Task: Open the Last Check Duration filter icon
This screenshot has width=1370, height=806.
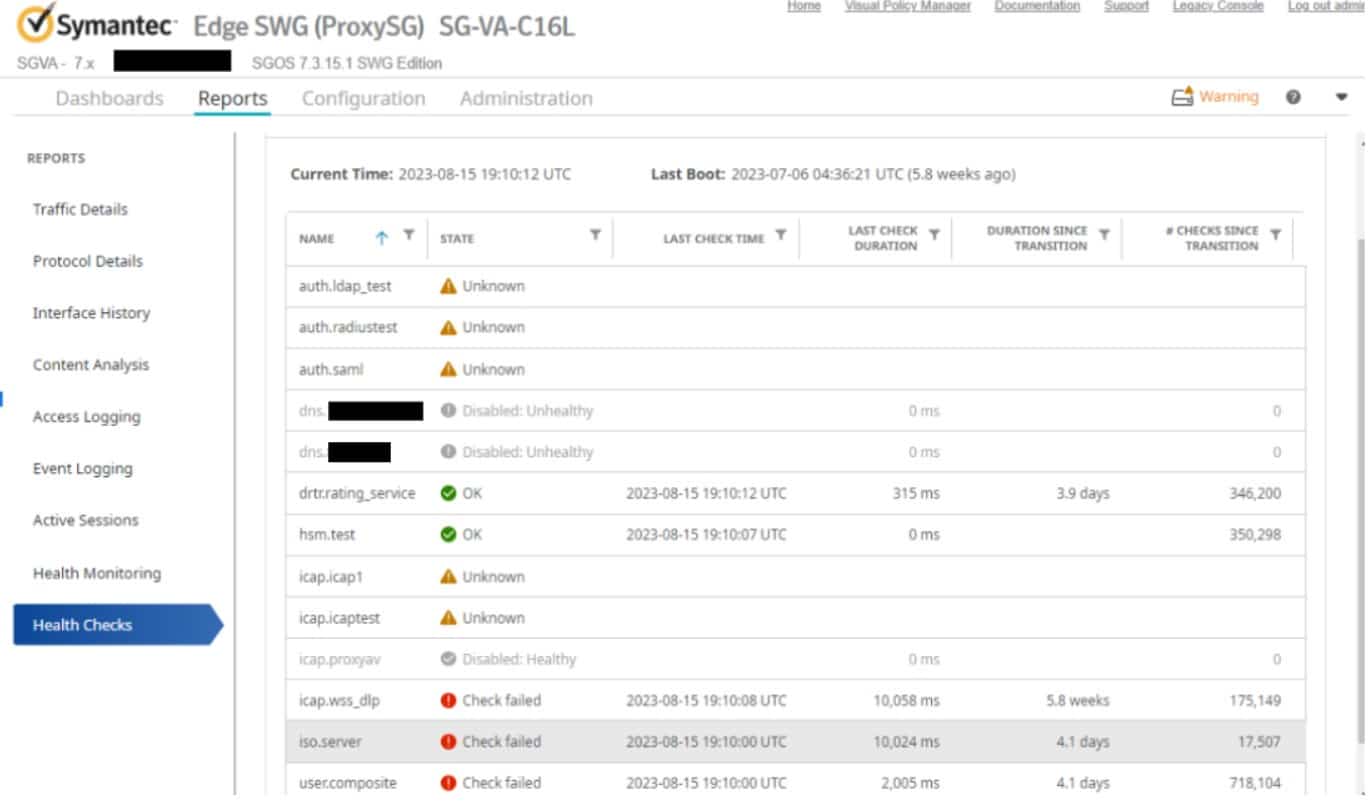Action: tap(934, 235)
